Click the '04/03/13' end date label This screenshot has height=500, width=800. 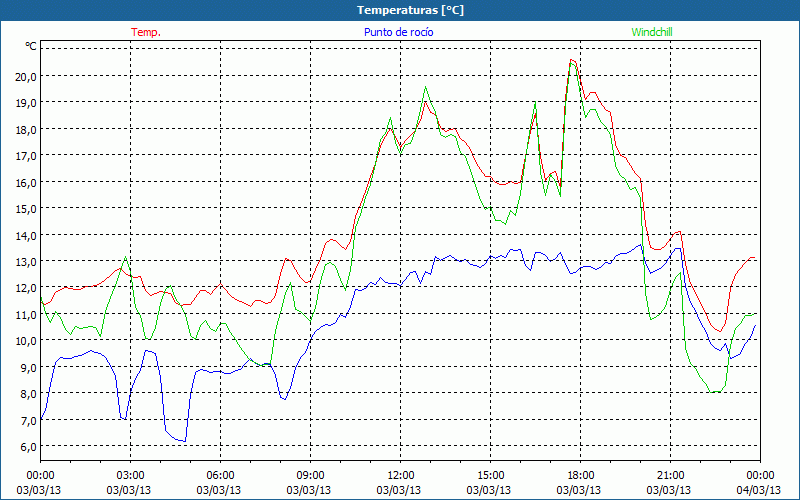758,490
